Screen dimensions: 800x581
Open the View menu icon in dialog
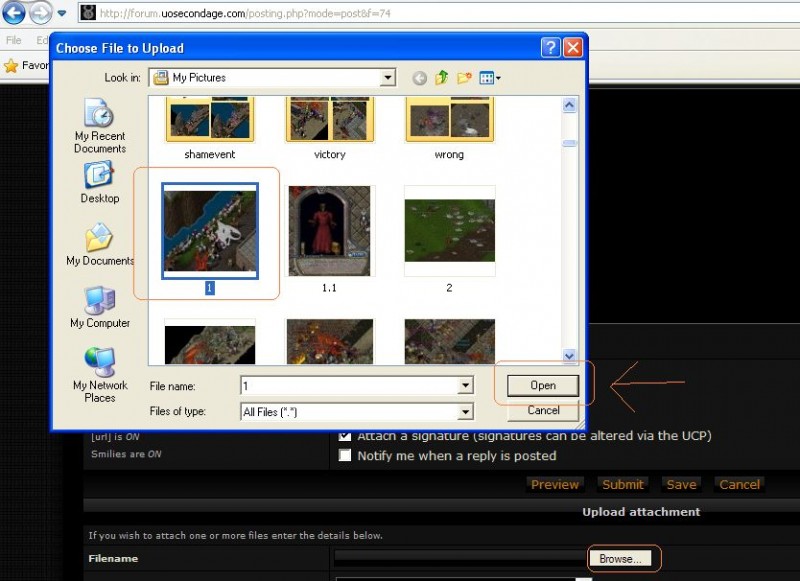[x=490, y=78]
